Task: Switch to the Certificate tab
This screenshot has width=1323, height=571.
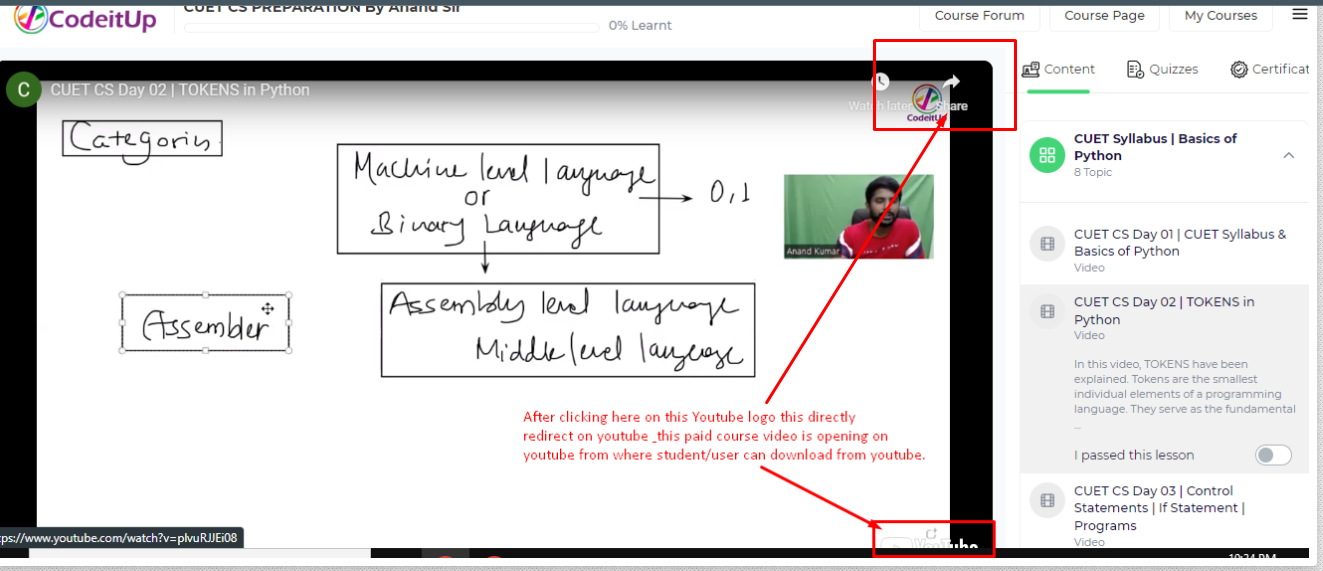Action: click(x=1270, y=69)
